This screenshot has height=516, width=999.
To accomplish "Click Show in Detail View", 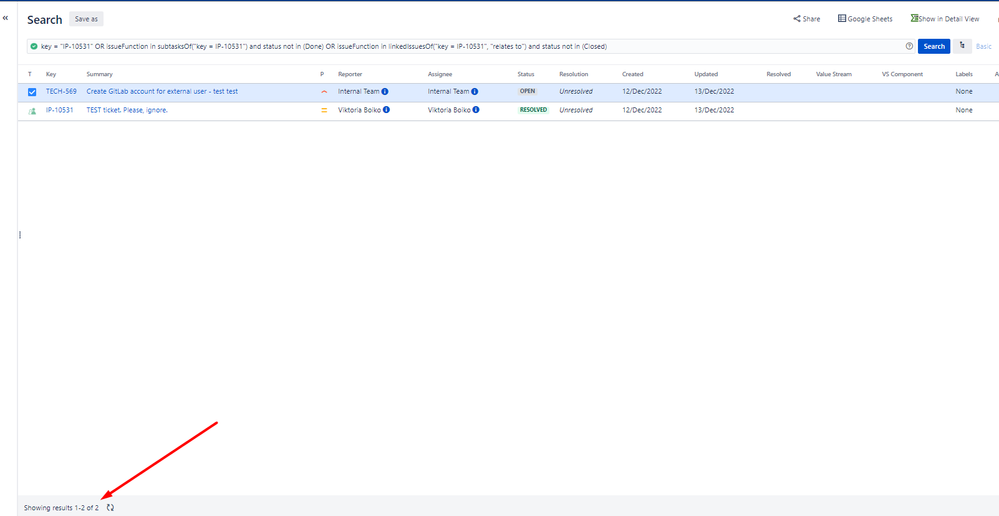I will [x=949, y=19].
